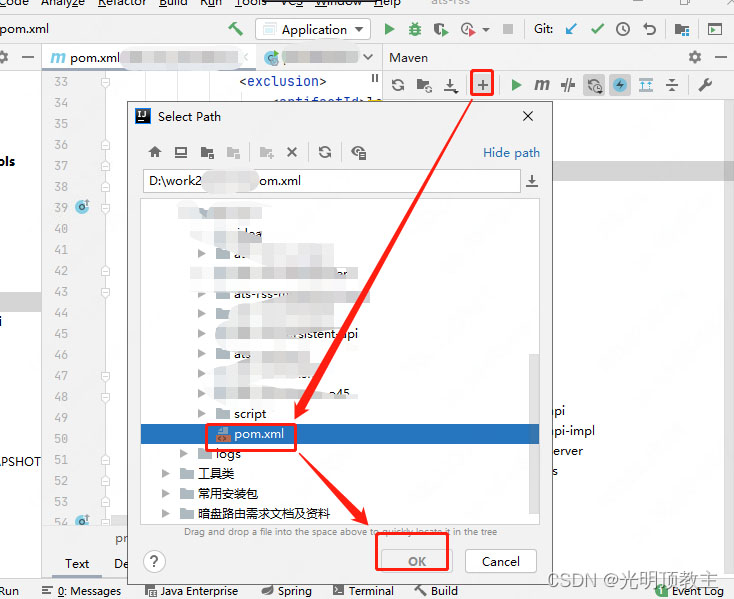Update project via Git arrow icon

pos(571,29)
